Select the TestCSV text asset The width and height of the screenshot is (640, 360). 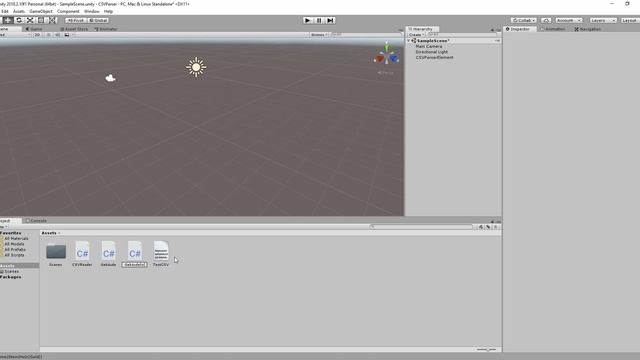[161, 254]
